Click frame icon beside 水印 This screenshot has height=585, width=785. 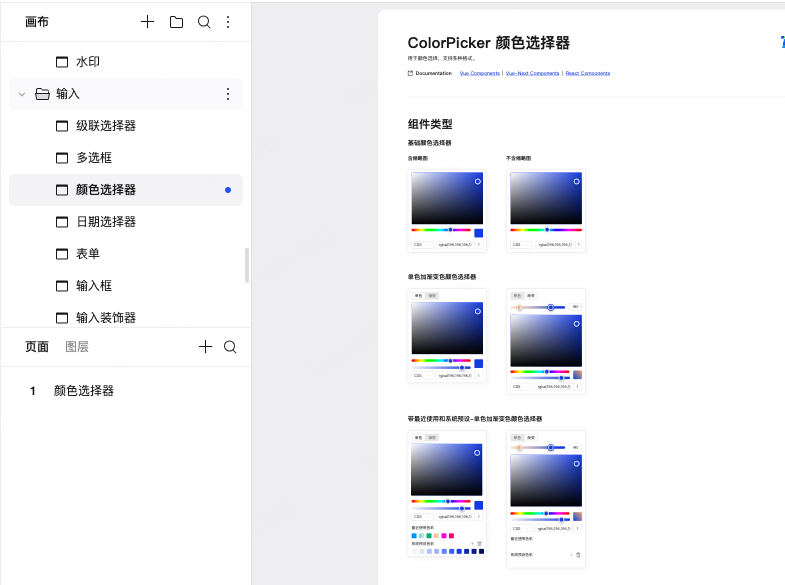(62, 62)
